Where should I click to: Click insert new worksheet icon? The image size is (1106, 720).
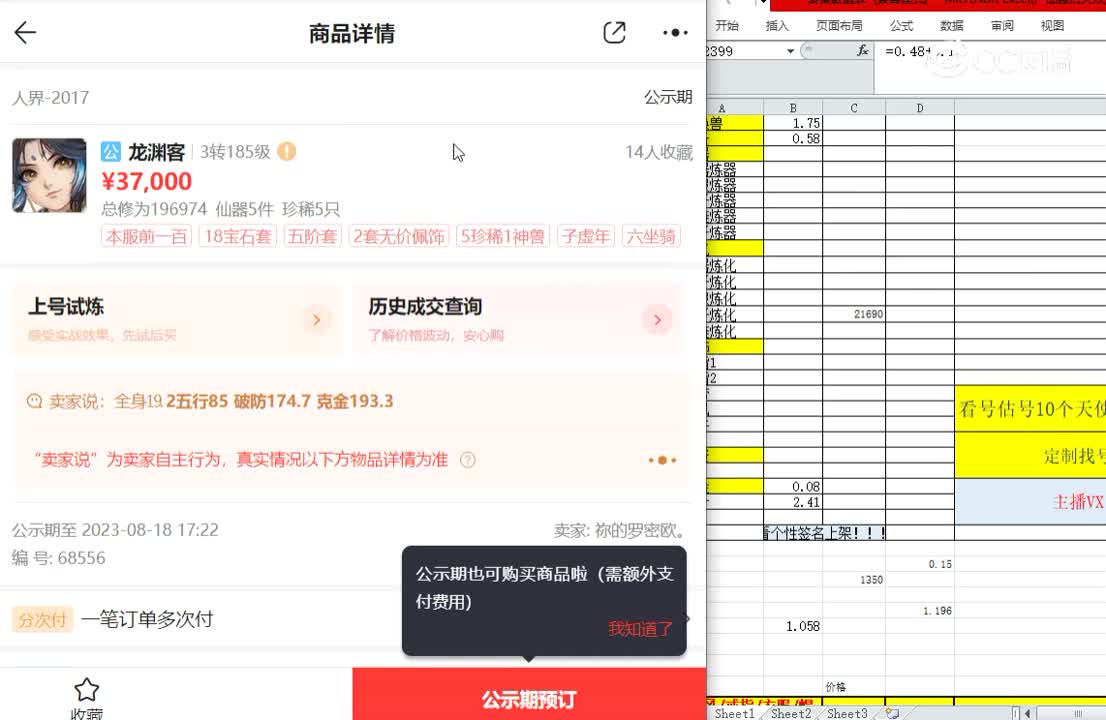click(892, 713)
